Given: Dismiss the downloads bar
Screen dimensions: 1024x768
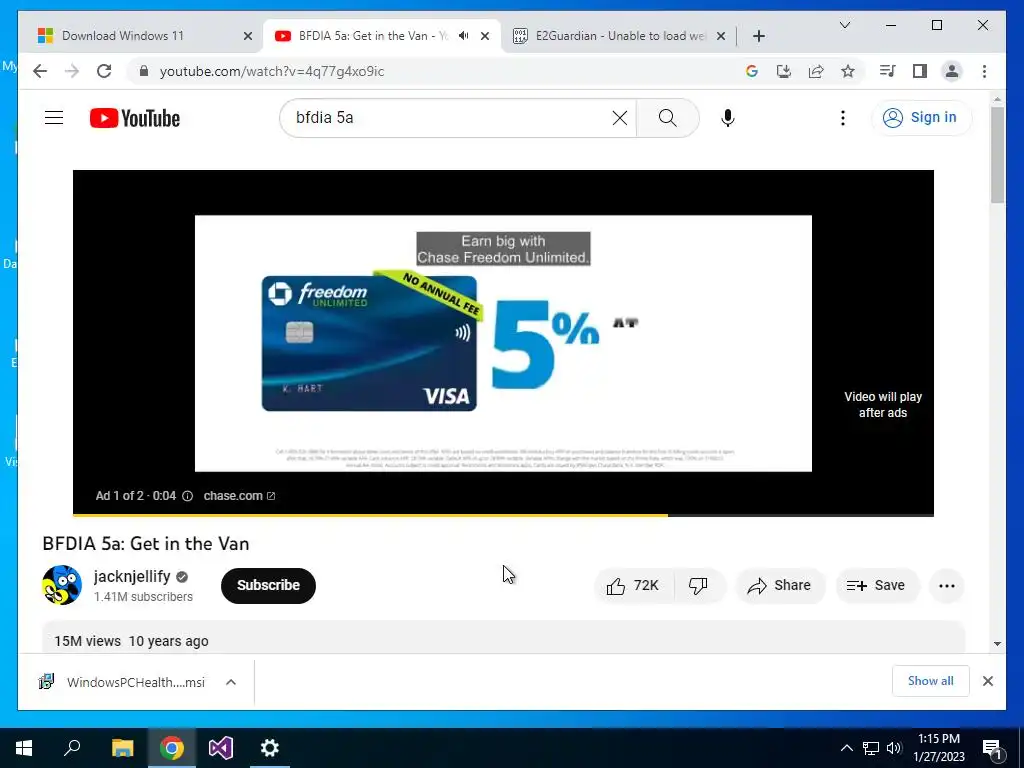Looking at the screenshot, I should point(988,681).
